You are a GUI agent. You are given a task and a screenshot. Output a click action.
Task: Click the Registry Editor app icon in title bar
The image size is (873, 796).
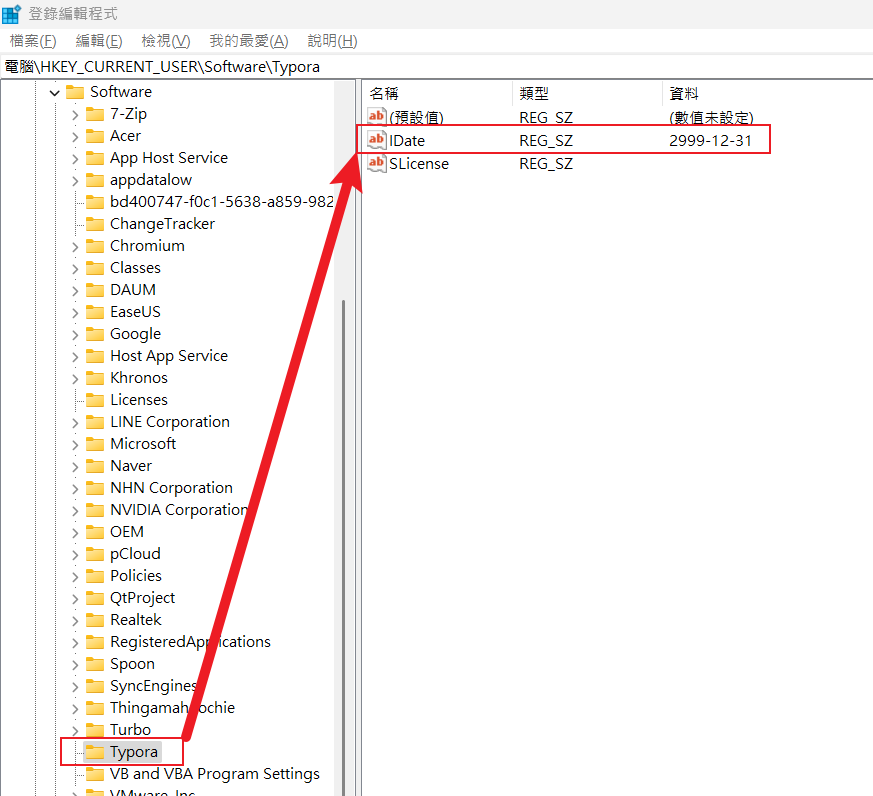tap(11, 14)
